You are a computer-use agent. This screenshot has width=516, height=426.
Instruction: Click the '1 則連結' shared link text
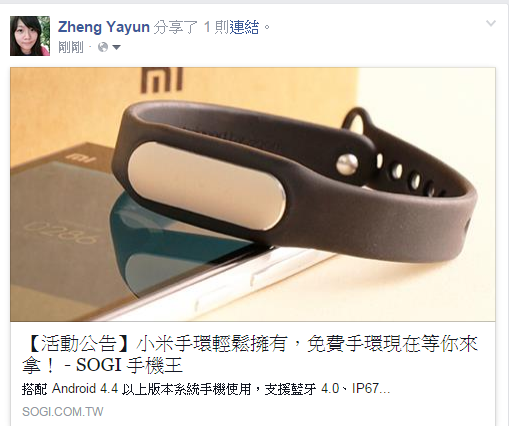click(x=231, y=27)
